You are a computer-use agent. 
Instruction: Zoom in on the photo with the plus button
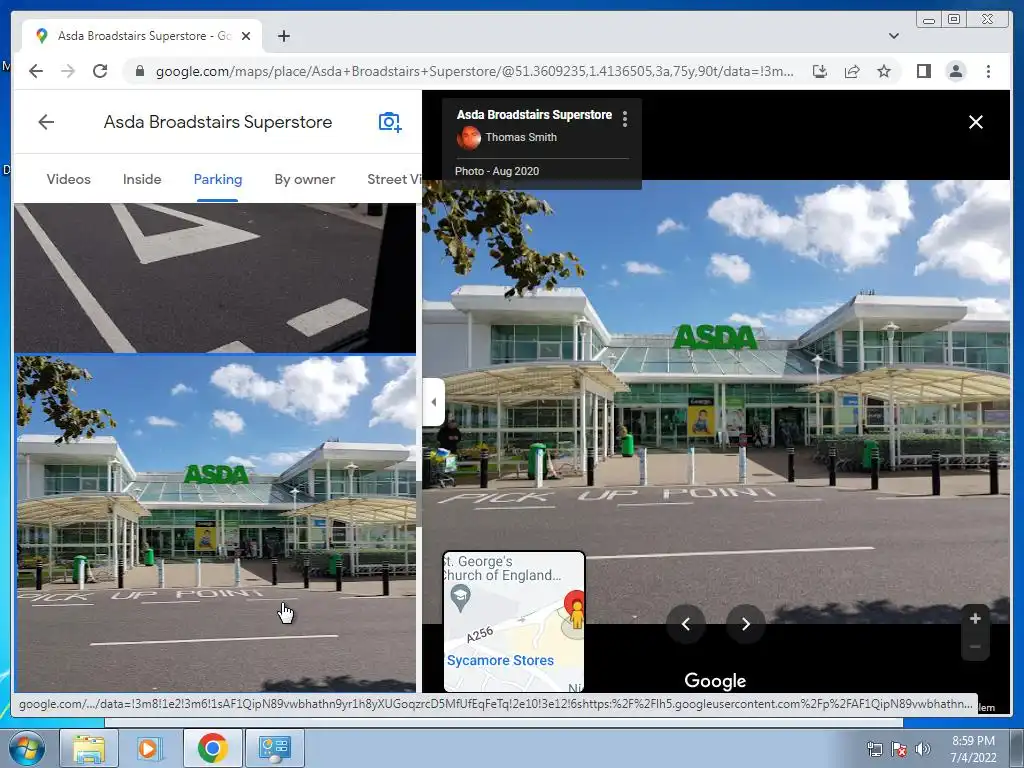(x=975, y=618)
